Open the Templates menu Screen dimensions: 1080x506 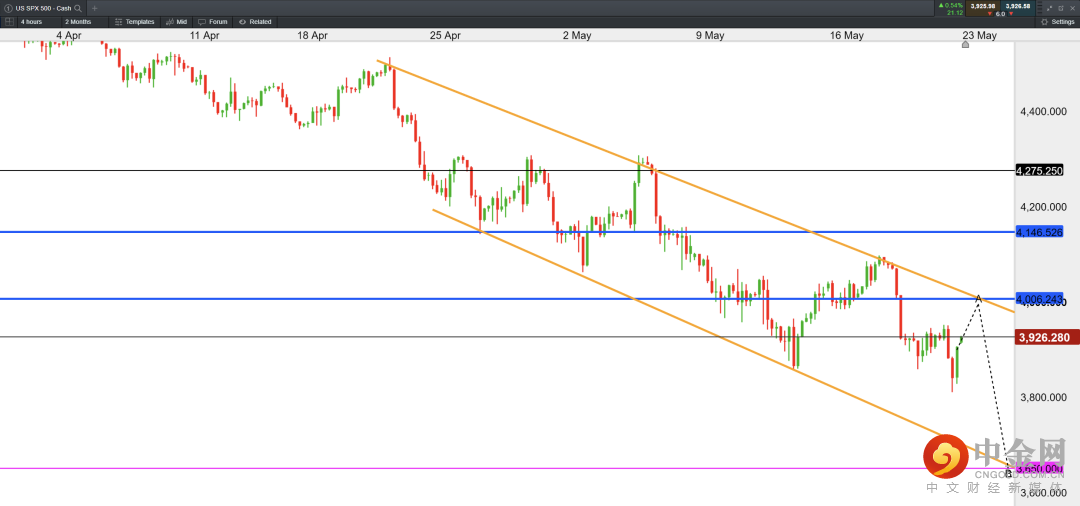[x=135, y=21]
